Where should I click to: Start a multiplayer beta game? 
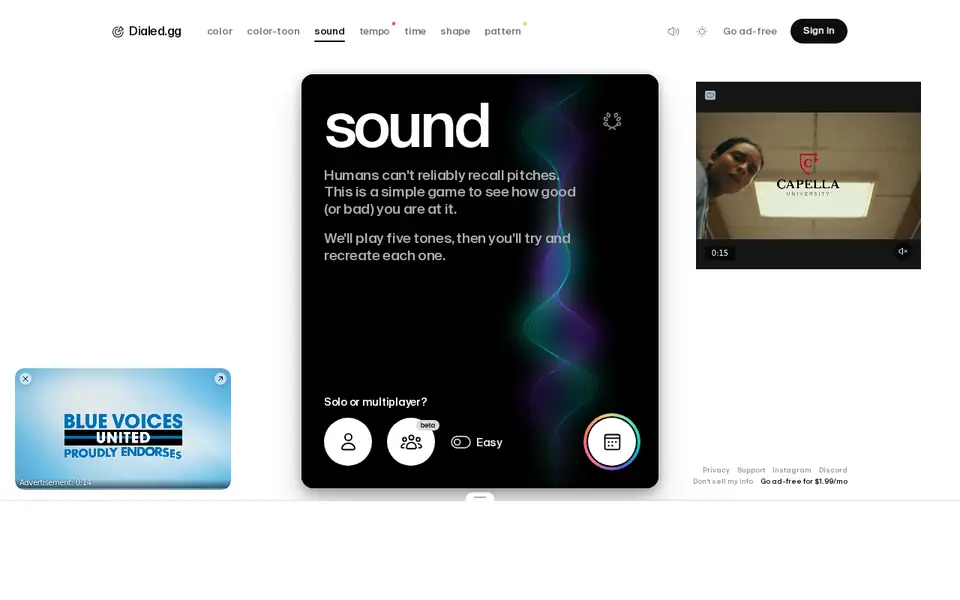pyautogui.click(x=411, y=441)
